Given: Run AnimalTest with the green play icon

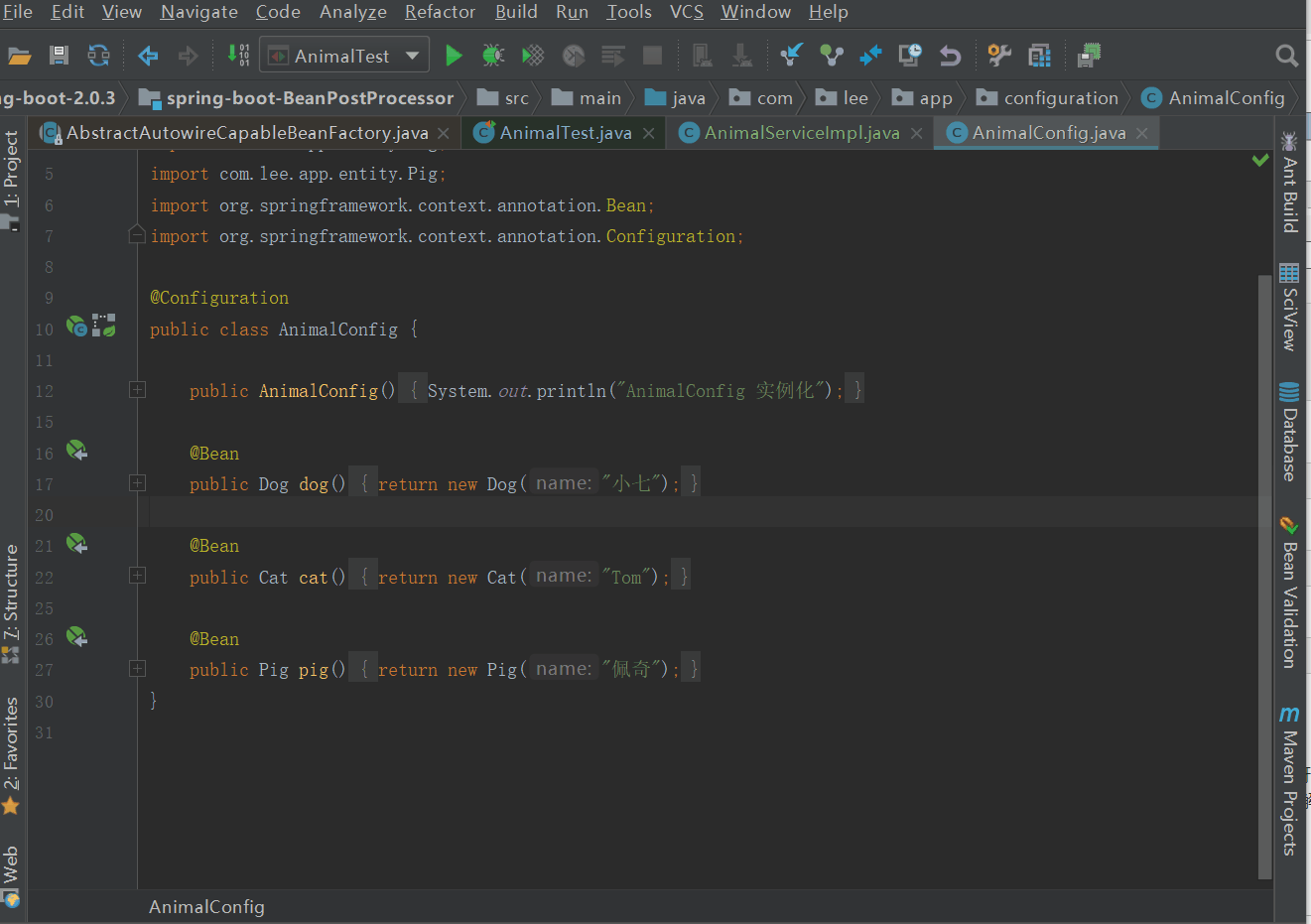Looking at the screenshot, I should [x=454, y=56].
